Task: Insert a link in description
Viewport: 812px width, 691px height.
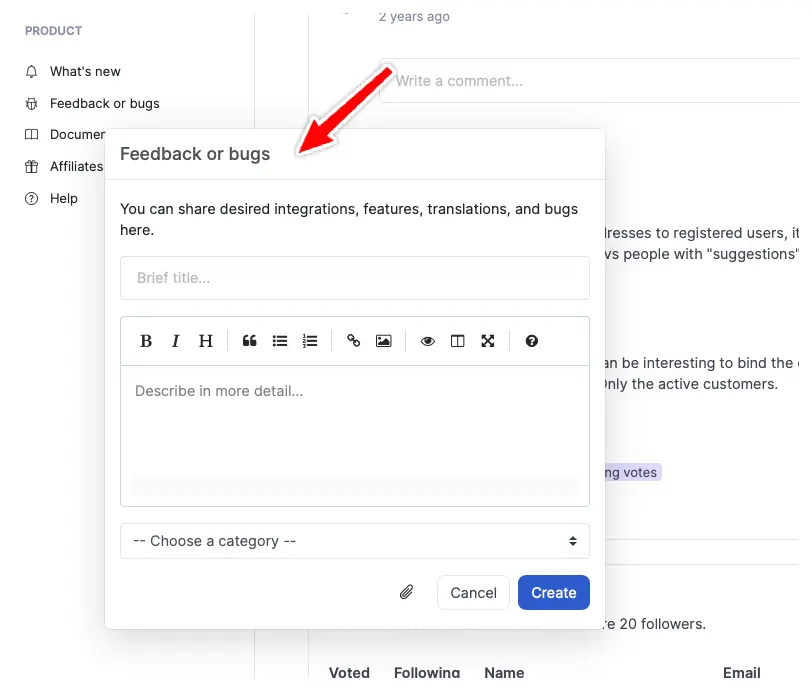Action: (x=354, y=341)
